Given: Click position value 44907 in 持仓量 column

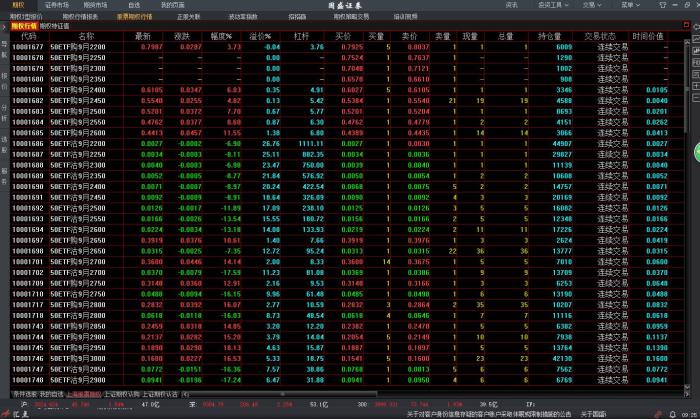Looking at the screenshot, I should 562,144.
